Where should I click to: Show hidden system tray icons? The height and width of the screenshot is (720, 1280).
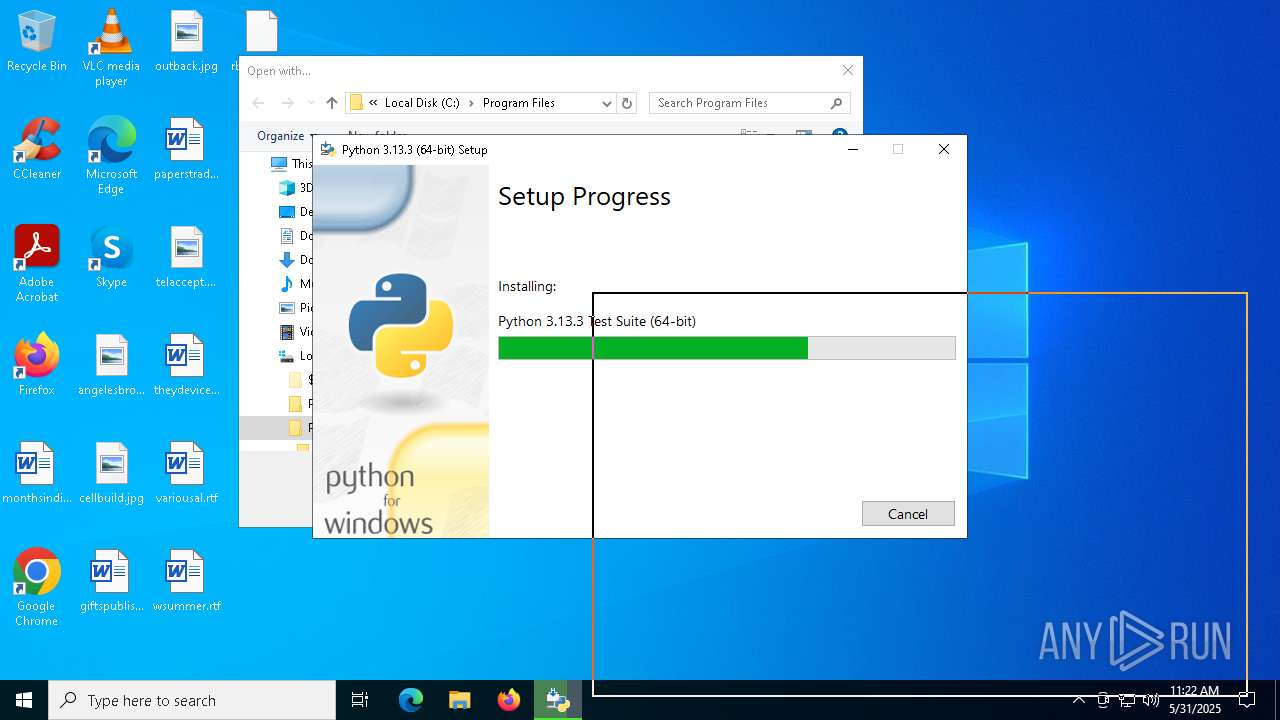pos(1079,700)
